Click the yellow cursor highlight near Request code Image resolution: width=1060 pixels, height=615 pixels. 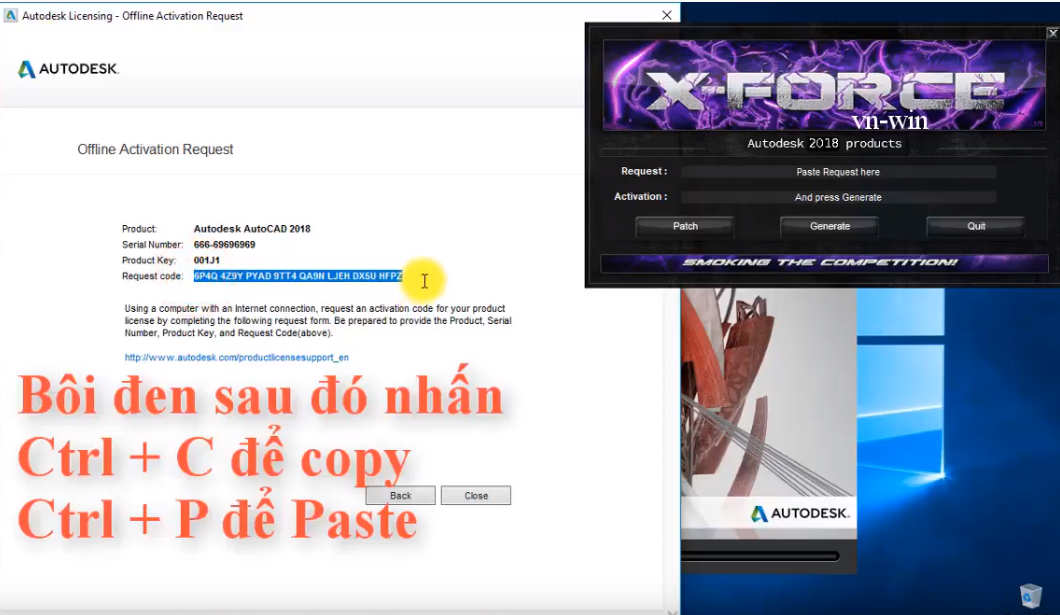[424, 281]
